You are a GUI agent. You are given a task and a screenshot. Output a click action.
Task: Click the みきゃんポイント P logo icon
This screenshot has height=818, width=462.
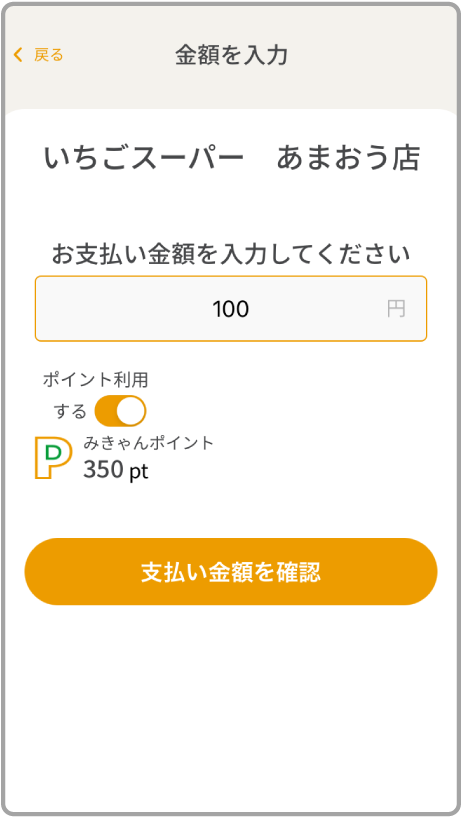53,458
